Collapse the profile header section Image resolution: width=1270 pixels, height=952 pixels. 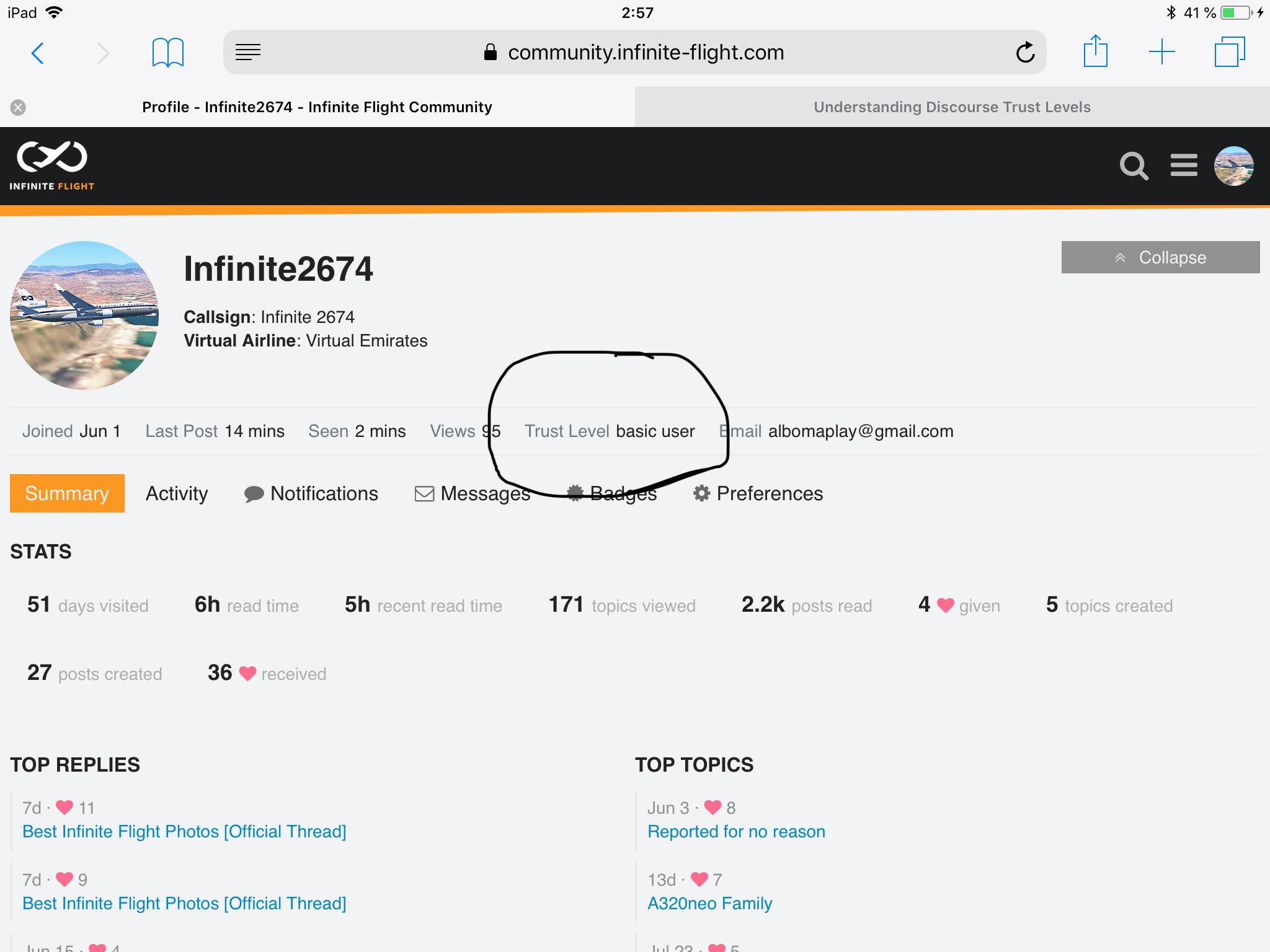pyautogui.click(x=1160, y=257)
